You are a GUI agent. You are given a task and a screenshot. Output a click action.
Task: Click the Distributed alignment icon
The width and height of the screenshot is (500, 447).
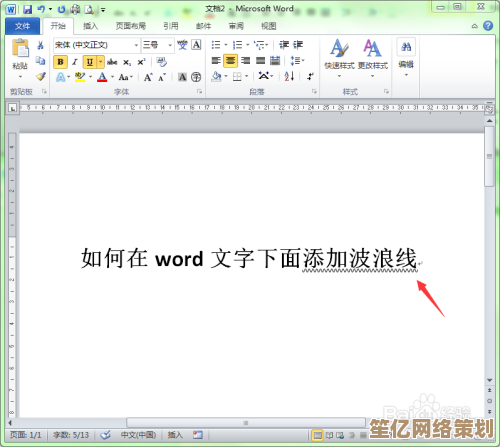[x=275, y=61]
